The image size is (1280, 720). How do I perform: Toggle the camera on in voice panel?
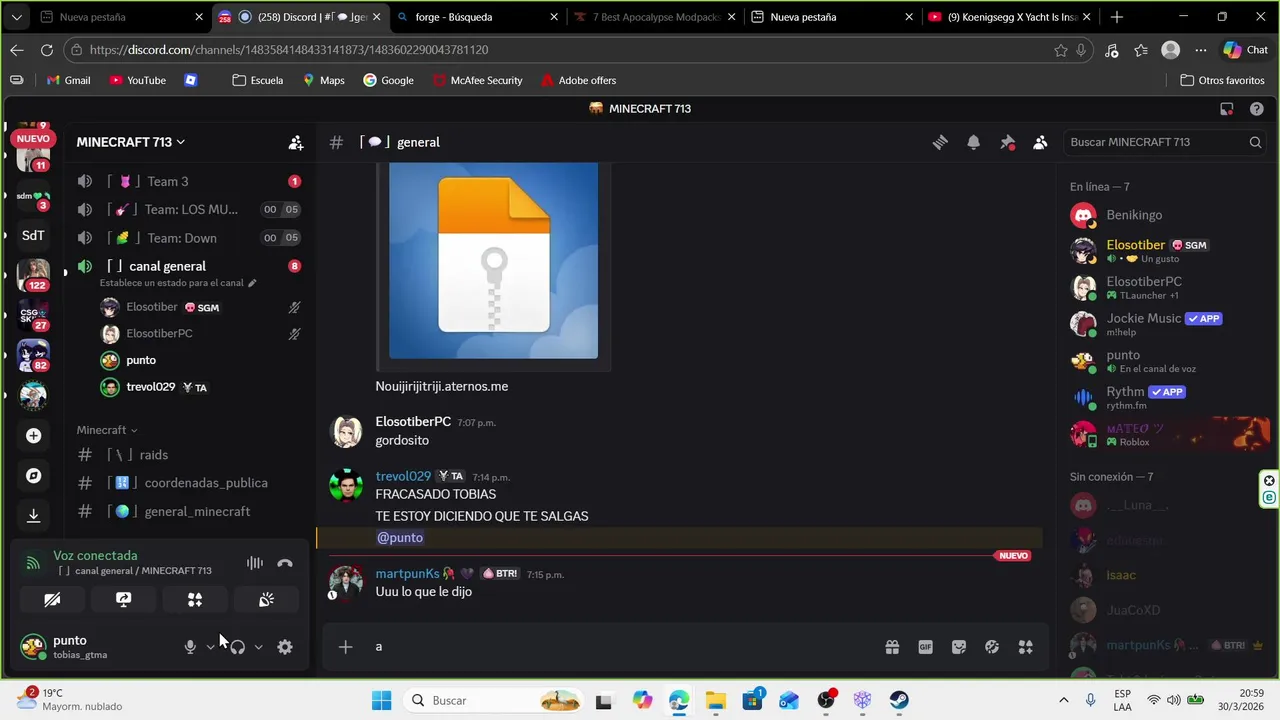click(52, 599)
